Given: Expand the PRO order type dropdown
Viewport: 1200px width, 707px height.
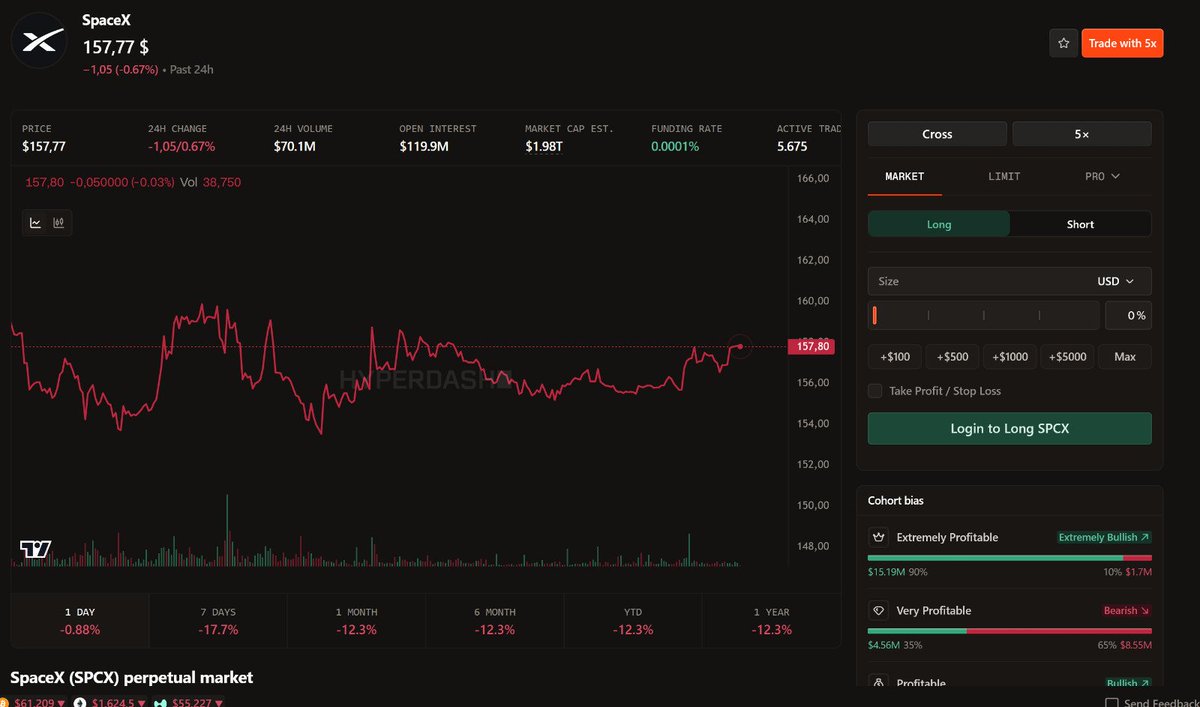Looking at the screenshot, I should [1102, 176].
